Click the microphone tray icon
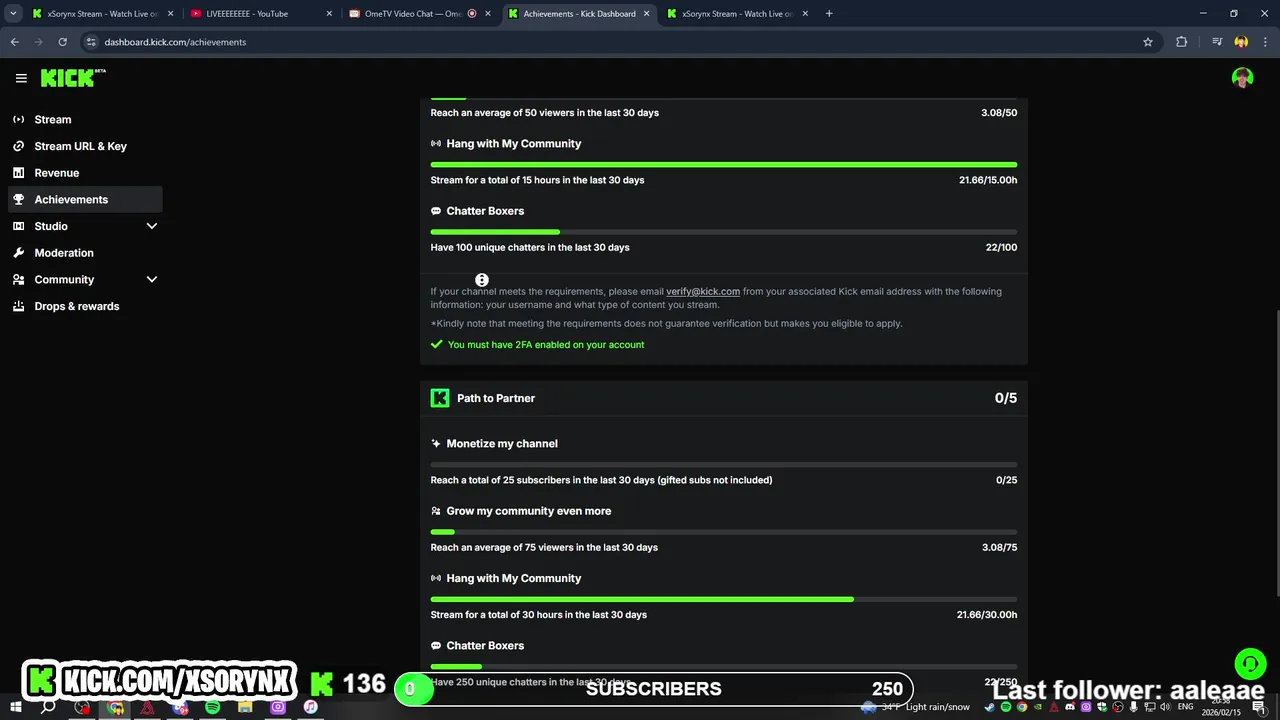 coord(1133,707)
